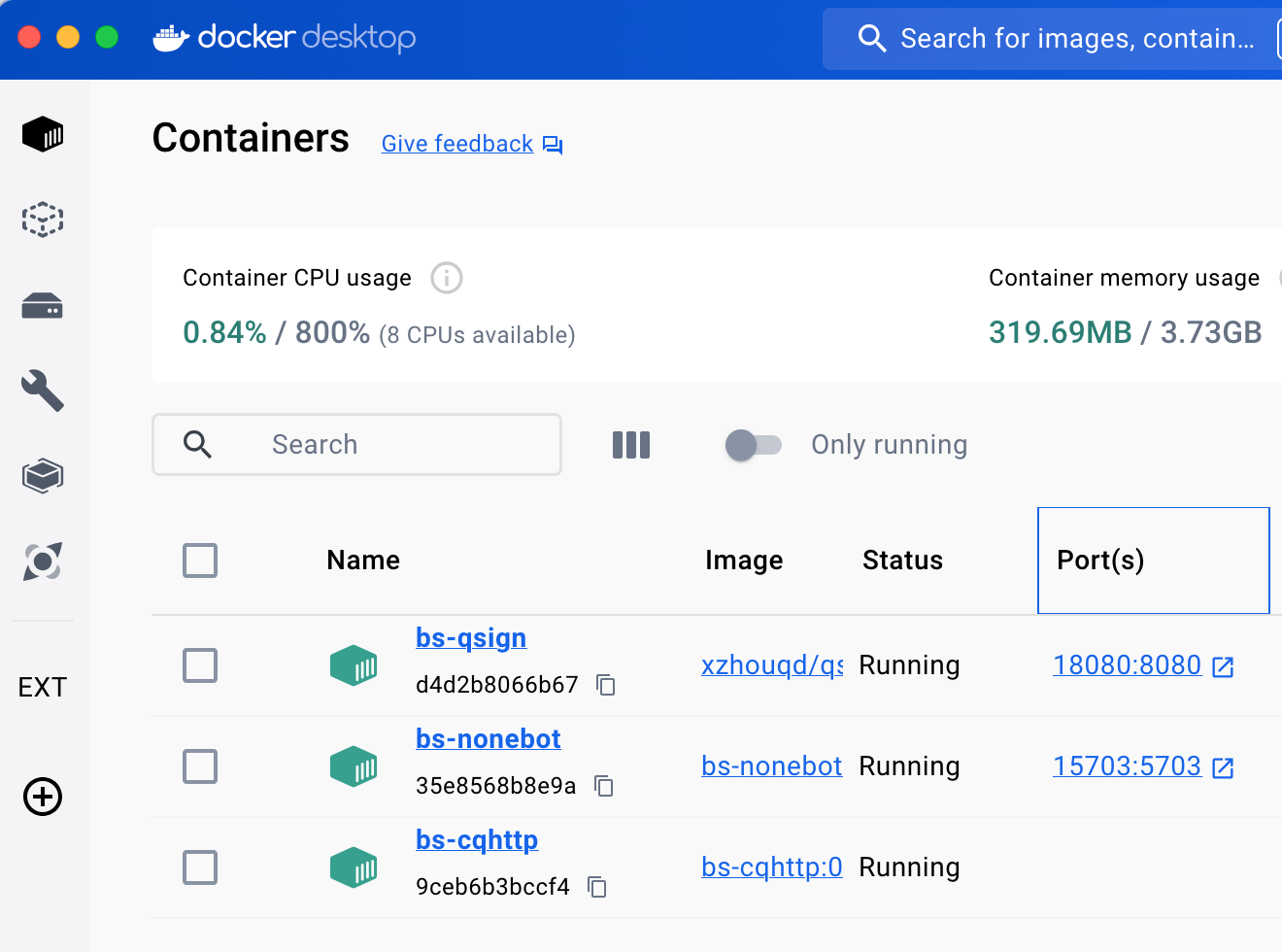Viewport: 1282px width, 952px height.
Task: Open the Containers view in sidebar
Action: click(x=43, y=134)
